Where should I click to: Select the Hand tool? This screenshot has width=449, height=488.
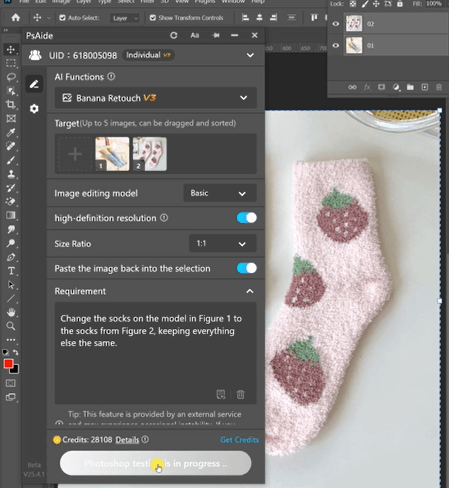pyautogui.click(x=11, y=312)
